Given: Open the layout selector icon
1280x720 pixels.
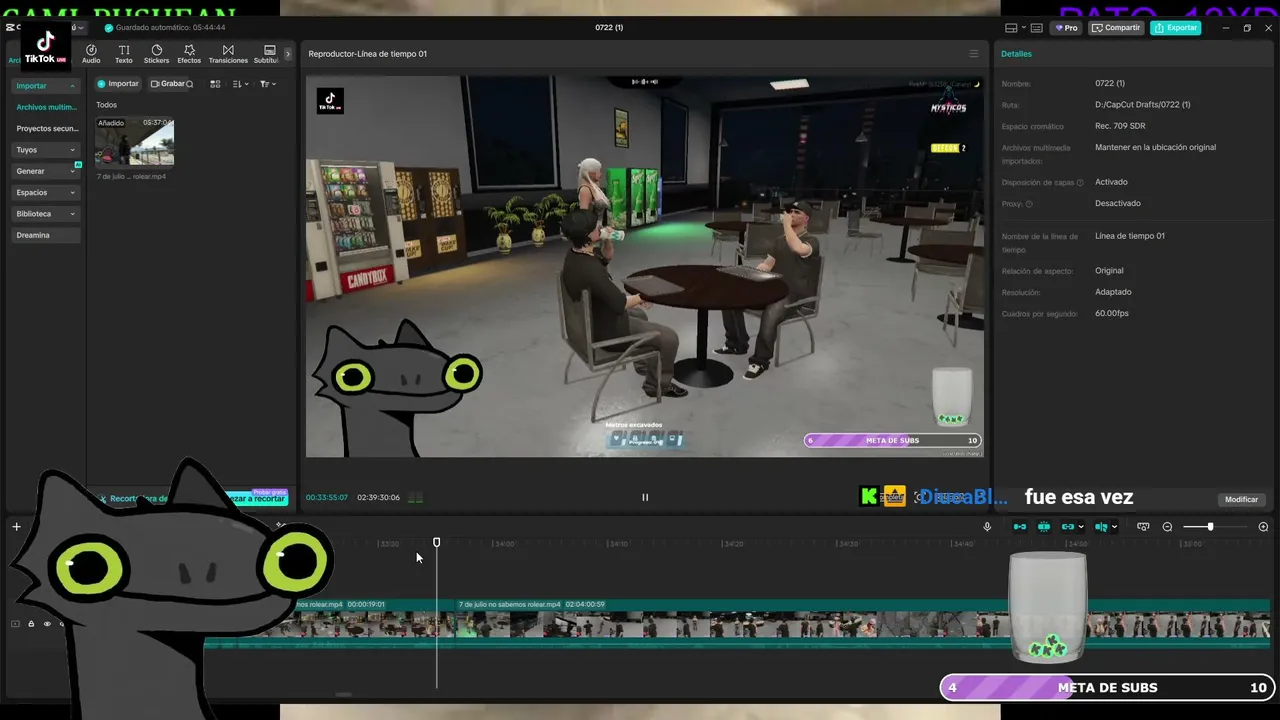Looking at the screenshot, I should (x=1011, y=28).
